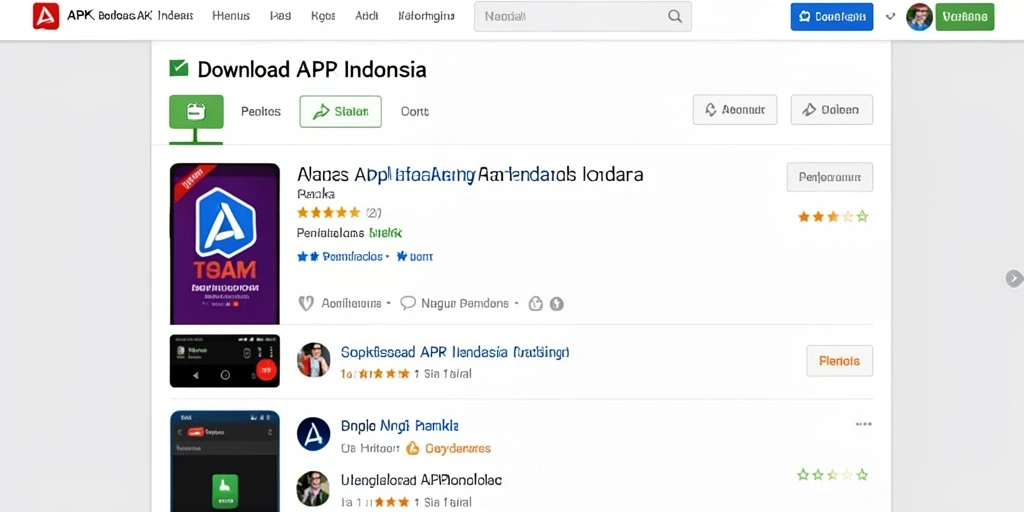Screen dimensions: 1024x512
Task: Switch to the Oortt tab
Action: coord(415,112)
